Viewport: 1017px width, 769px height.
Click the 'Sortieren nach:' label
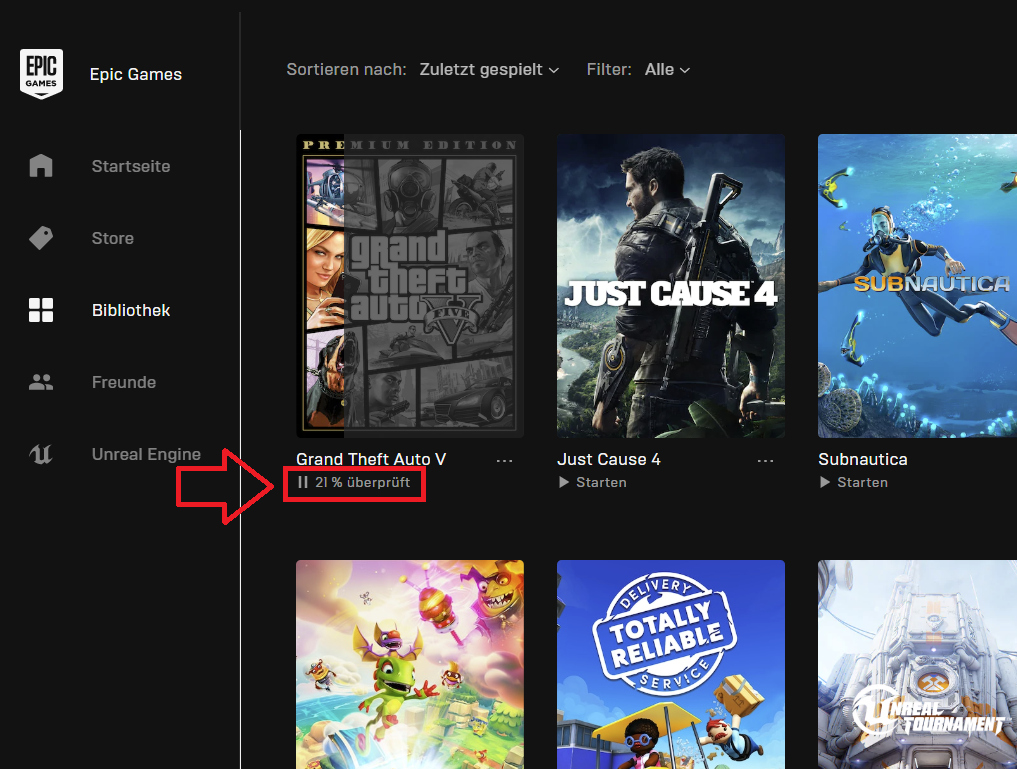346,69
